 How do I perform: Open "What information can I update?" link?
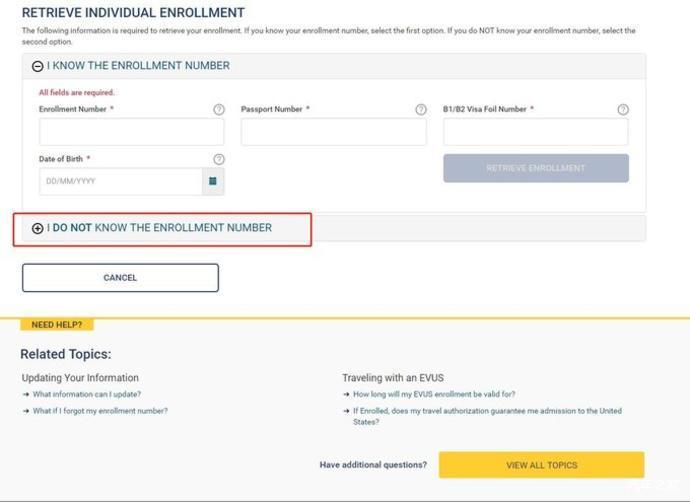[x=87, y=394]
